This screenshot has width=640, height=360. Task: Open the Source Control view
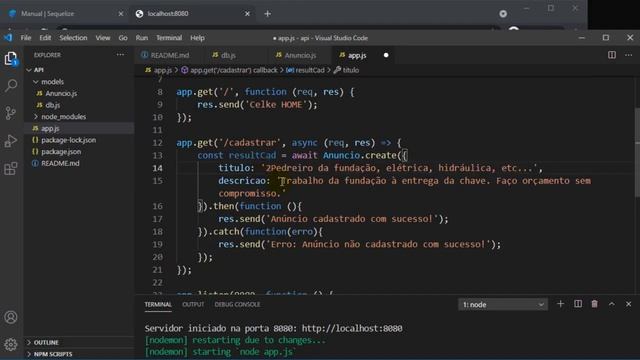pyautogui.click(x=11, y=113)
